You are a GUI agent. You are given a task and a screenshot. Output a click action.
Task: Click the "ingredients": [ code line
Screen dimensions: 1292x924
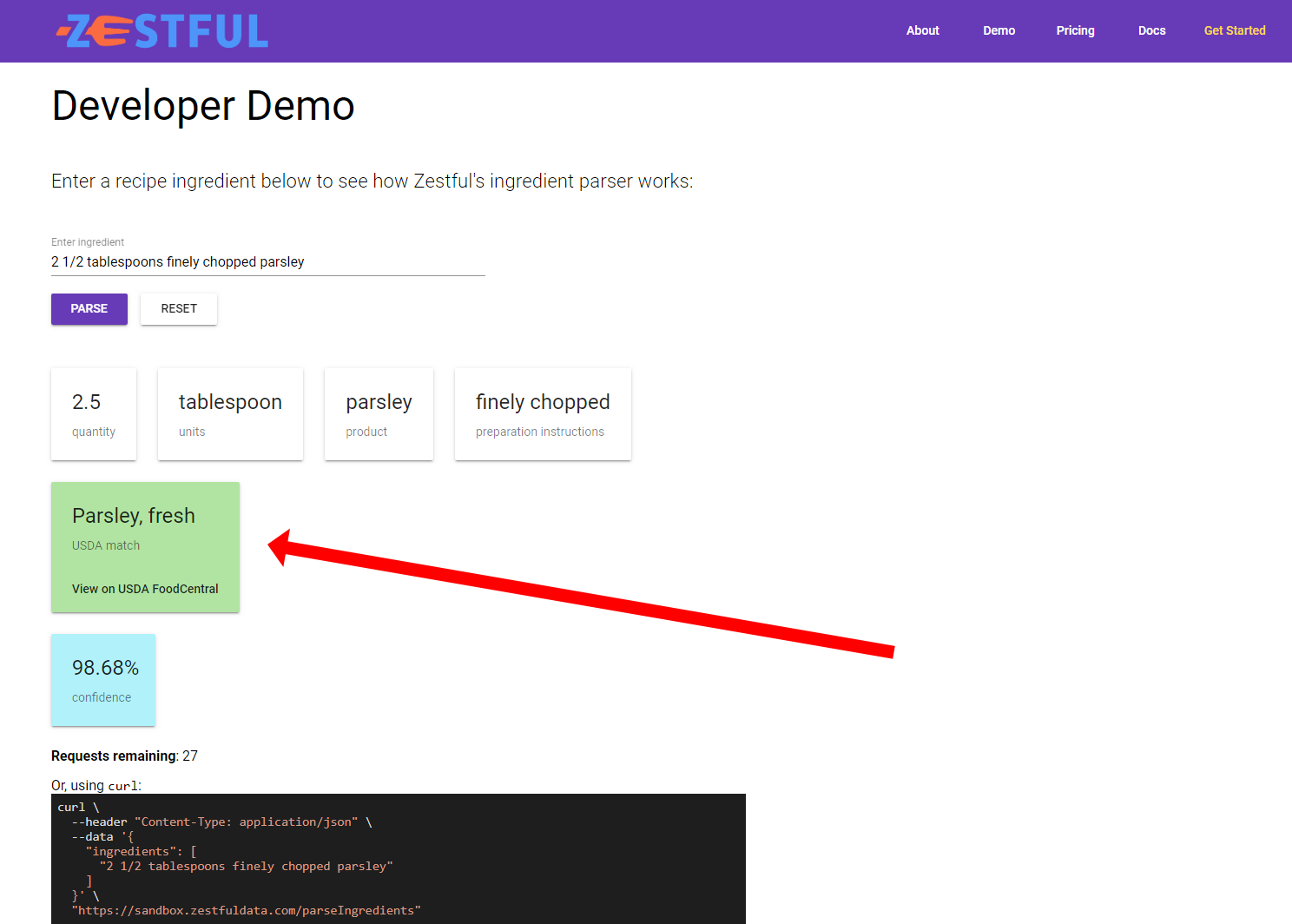(142, 852)
